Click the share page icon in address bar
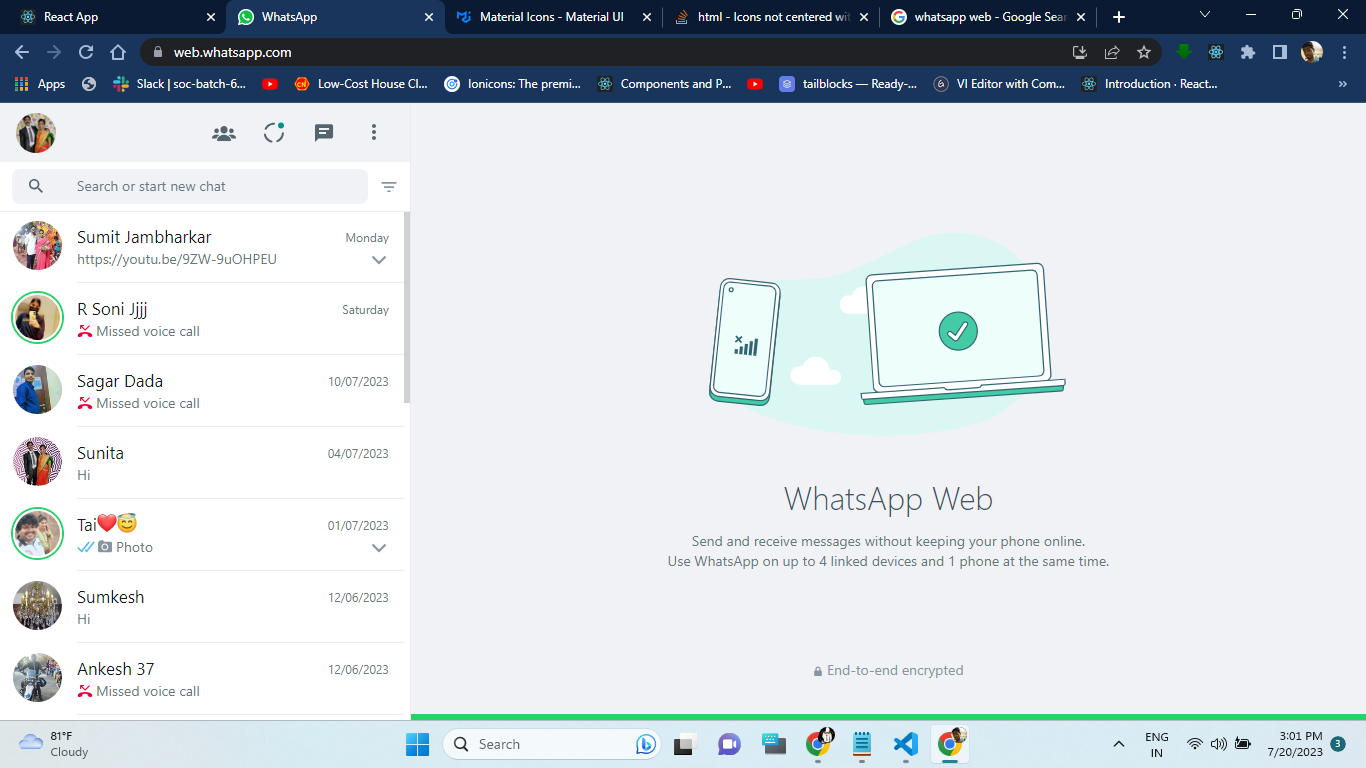Viewport: 1366px width, 768px height. [1112, 52]
